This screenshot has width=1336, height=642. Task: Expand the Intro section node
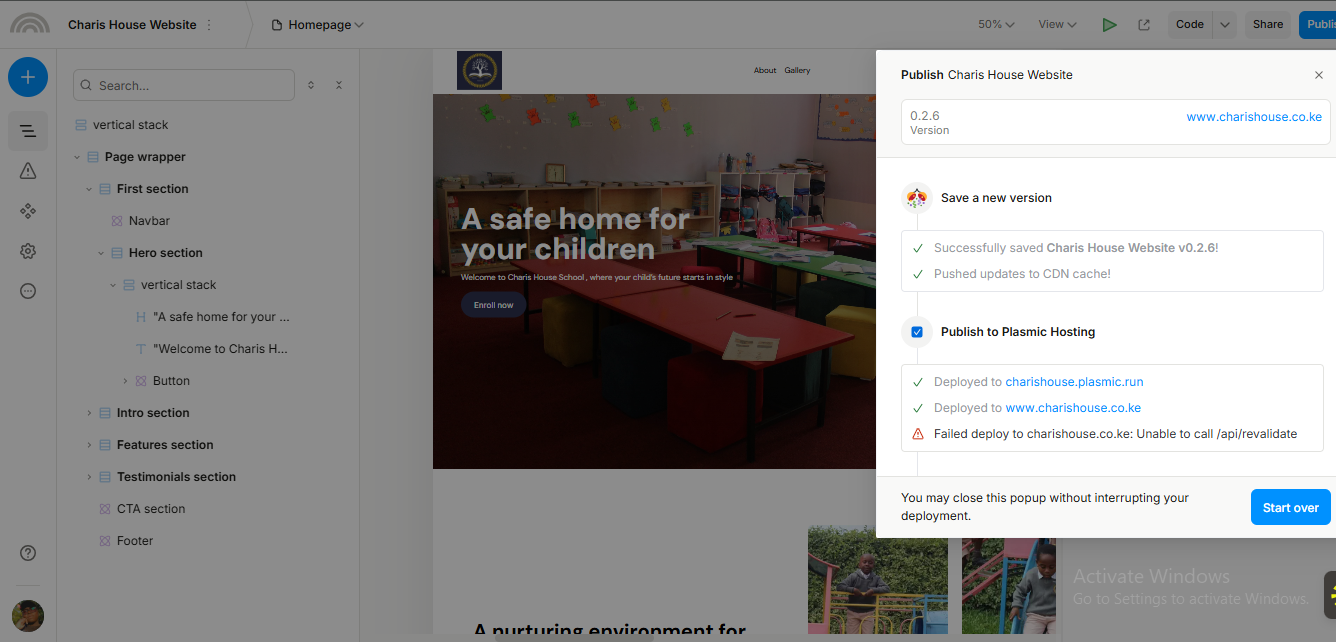tap(89, 413)
